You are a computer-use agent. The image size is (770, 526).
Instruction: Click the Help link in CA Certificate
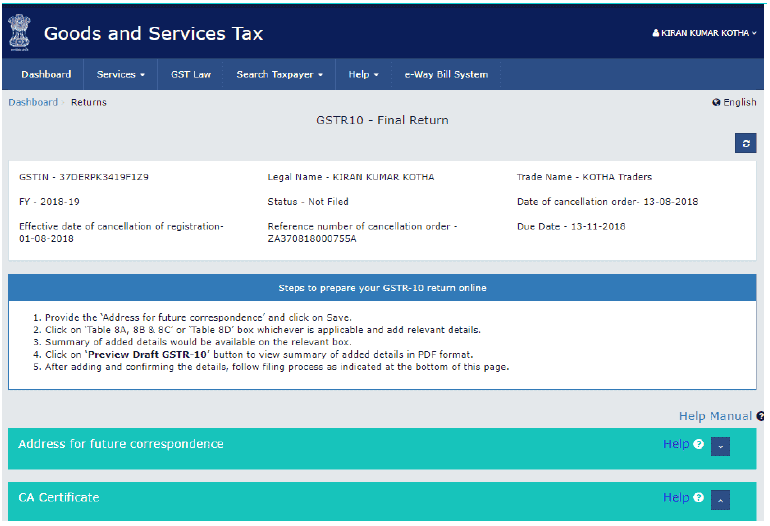(676, 498)
